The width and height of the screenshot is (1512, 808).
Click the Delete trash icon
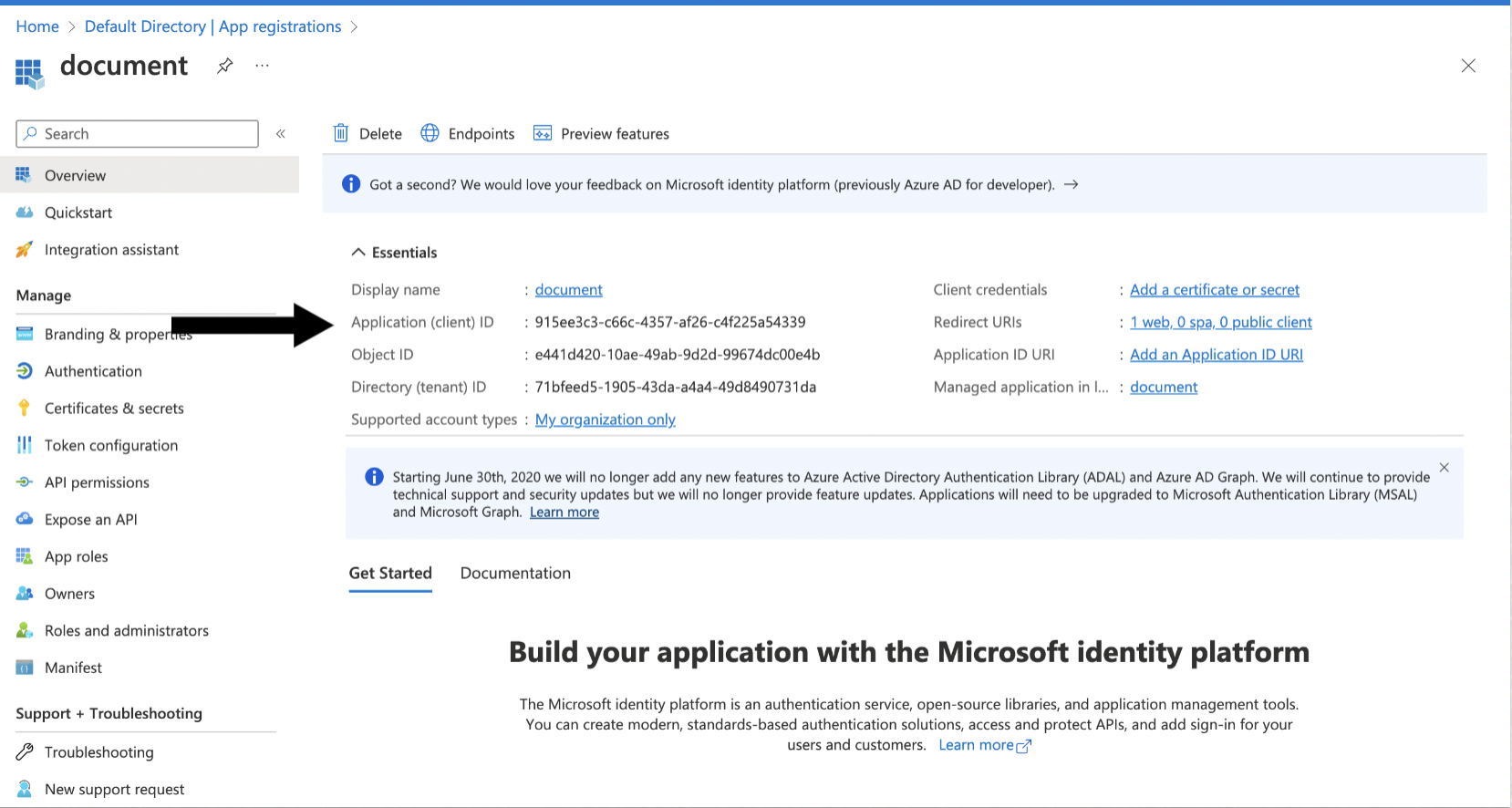pyautogui.click(x=341, y=133)
